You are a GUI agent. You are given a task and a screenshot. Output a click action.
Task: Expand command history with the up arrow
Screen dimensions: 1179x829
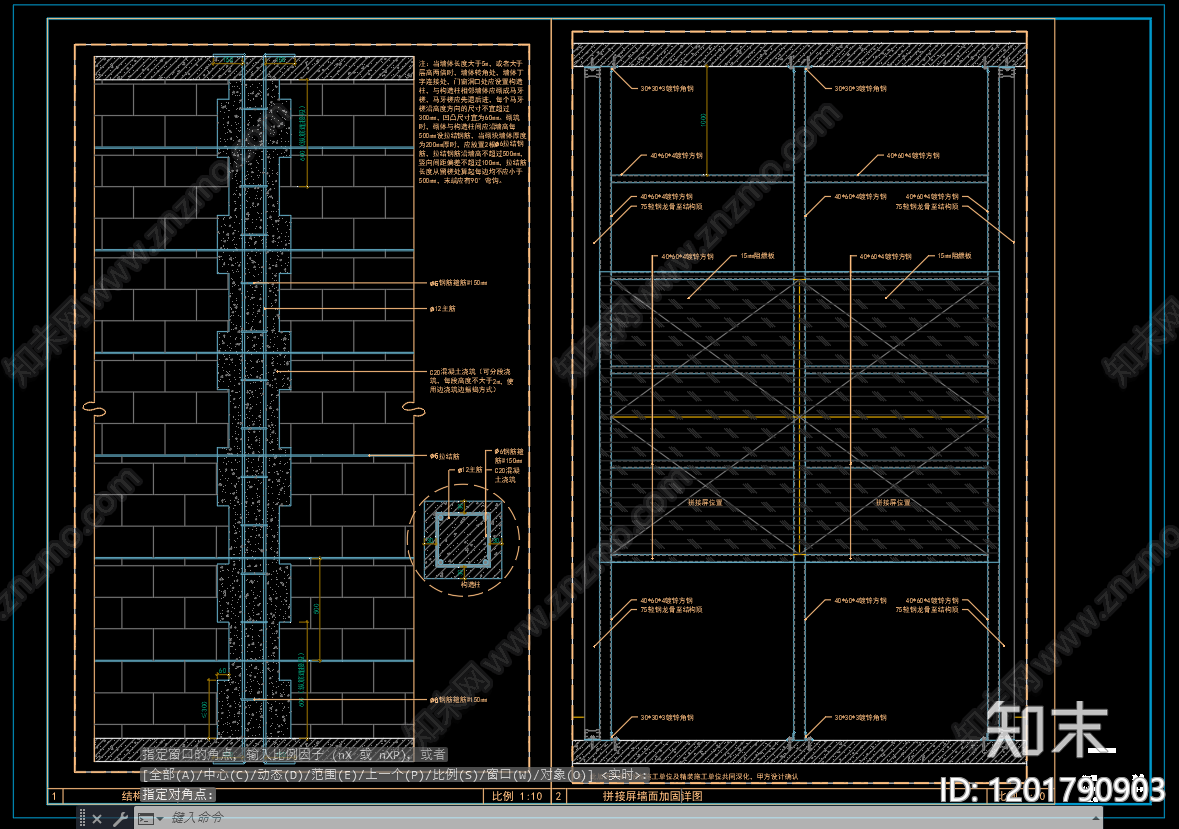1096,818
